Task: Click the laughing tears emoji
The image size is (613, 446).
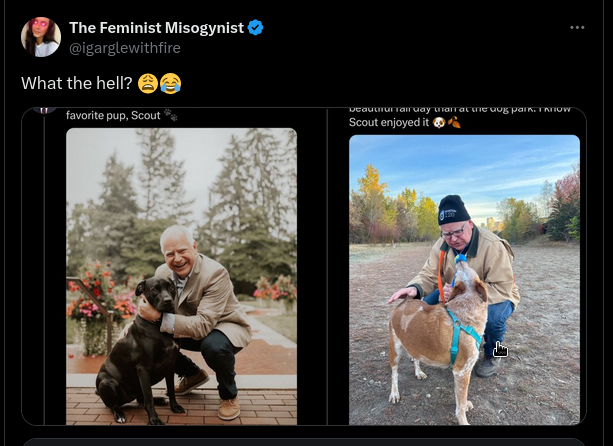Action: coord(170,83)
